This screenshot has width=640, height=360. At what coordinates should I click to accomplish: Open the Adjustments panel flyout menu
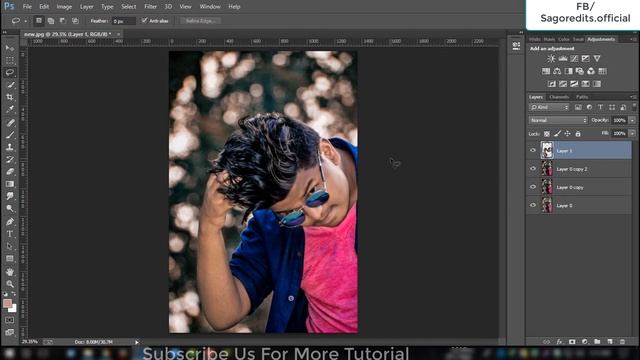pos(633,39)
